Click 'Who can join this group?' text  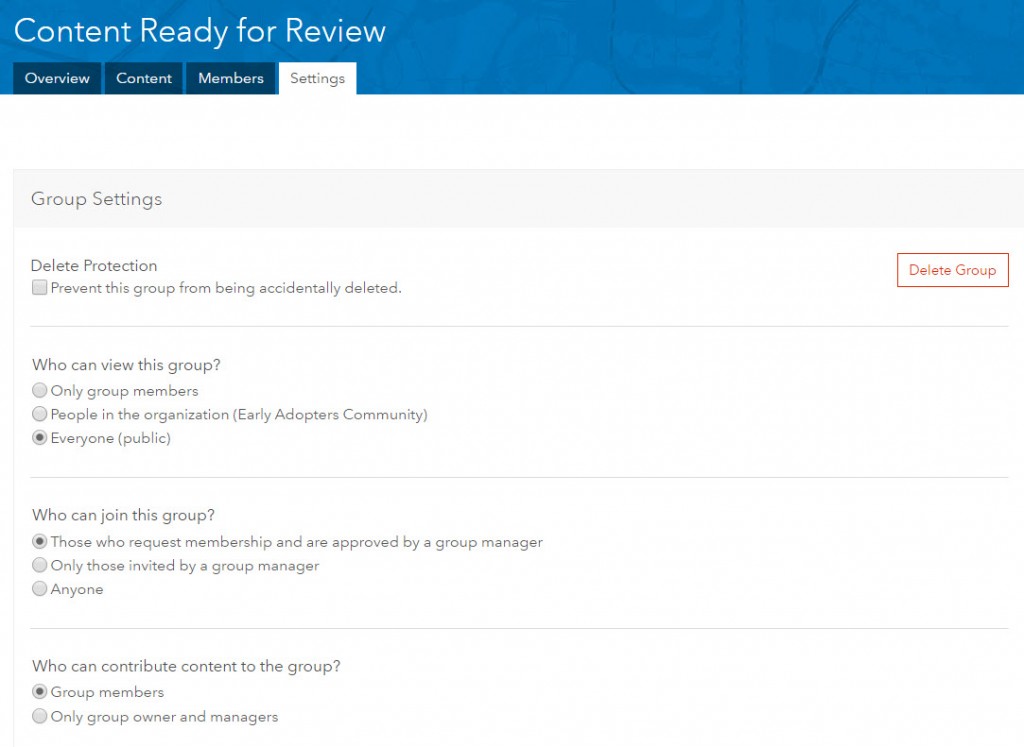pos(123,515)
